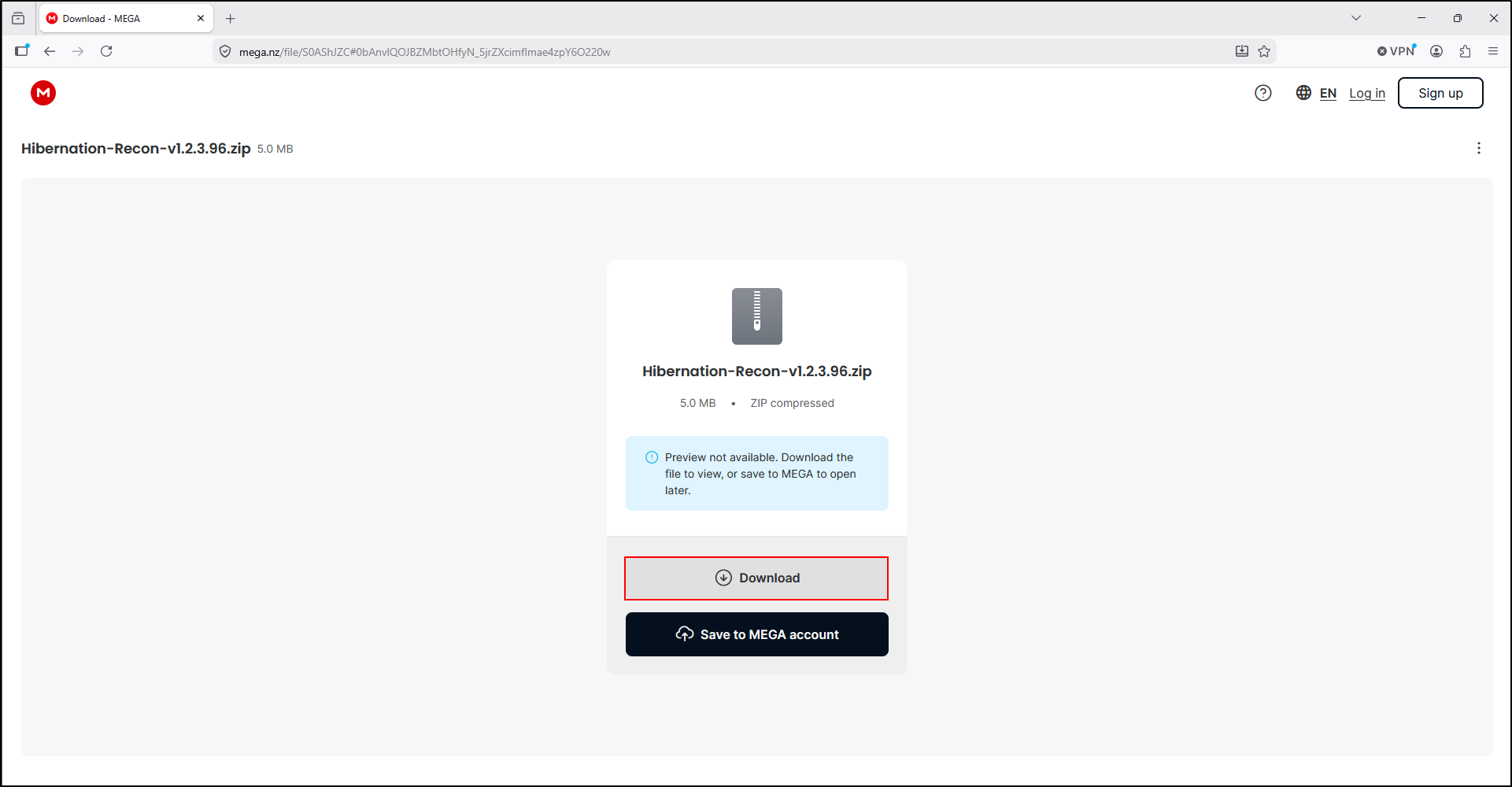Restore down the browser window
Screen dimensions: 1512x787
pos(1458,18)
